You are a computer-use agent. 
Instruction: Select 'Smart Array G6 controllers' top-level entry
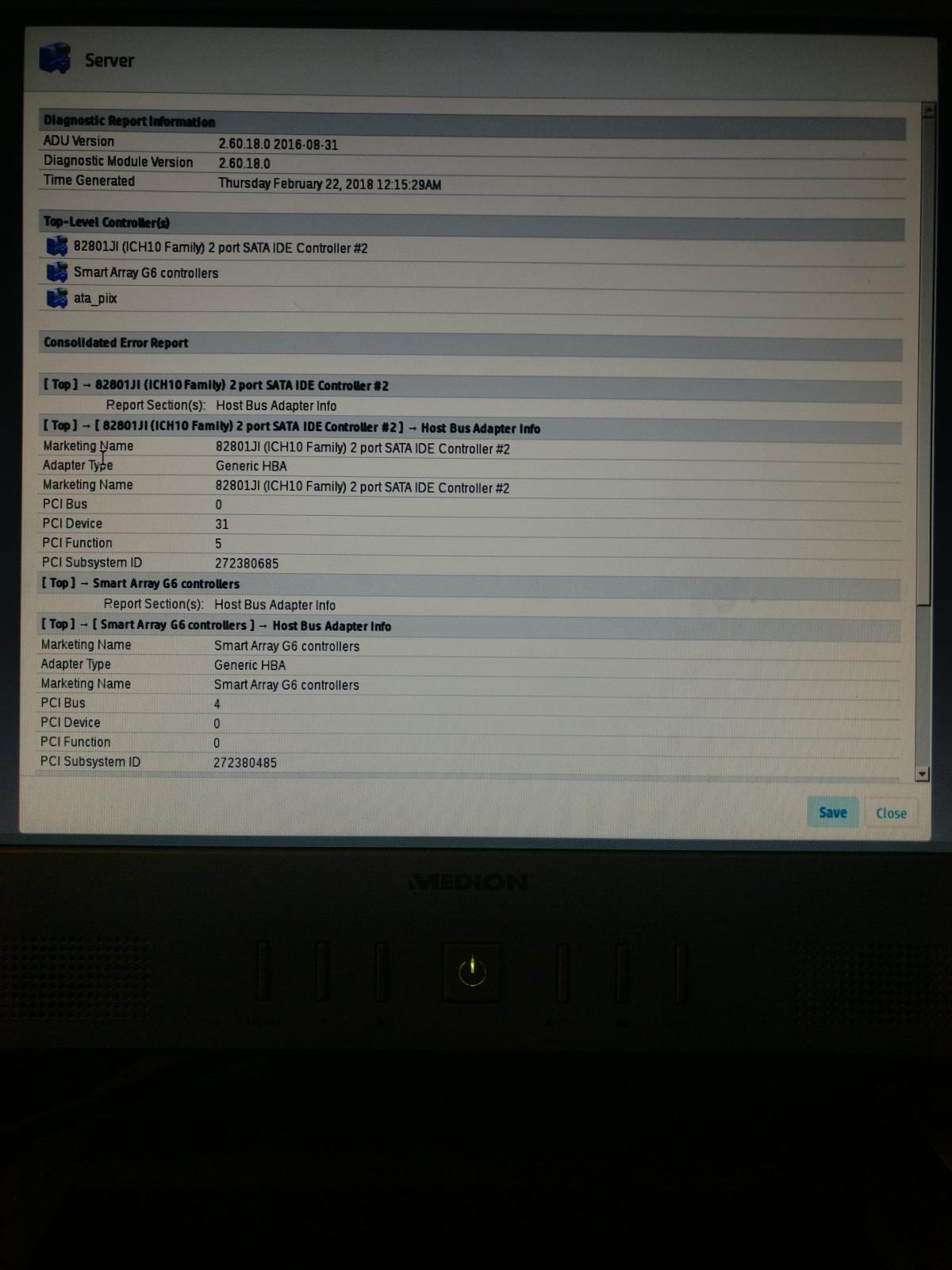(x=146, y=273)
